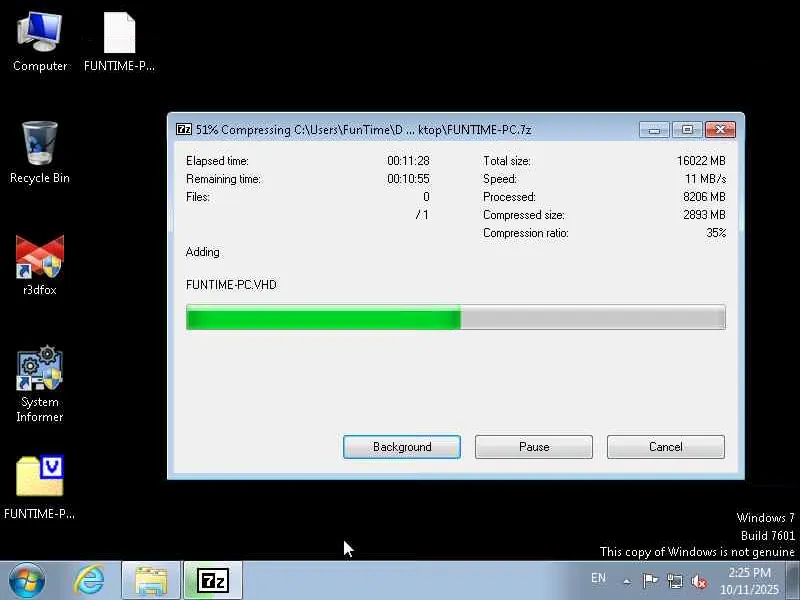This screenshot has height=600, width=800.
Task: Click the green compression progress bar
Action: pos(456,317)
